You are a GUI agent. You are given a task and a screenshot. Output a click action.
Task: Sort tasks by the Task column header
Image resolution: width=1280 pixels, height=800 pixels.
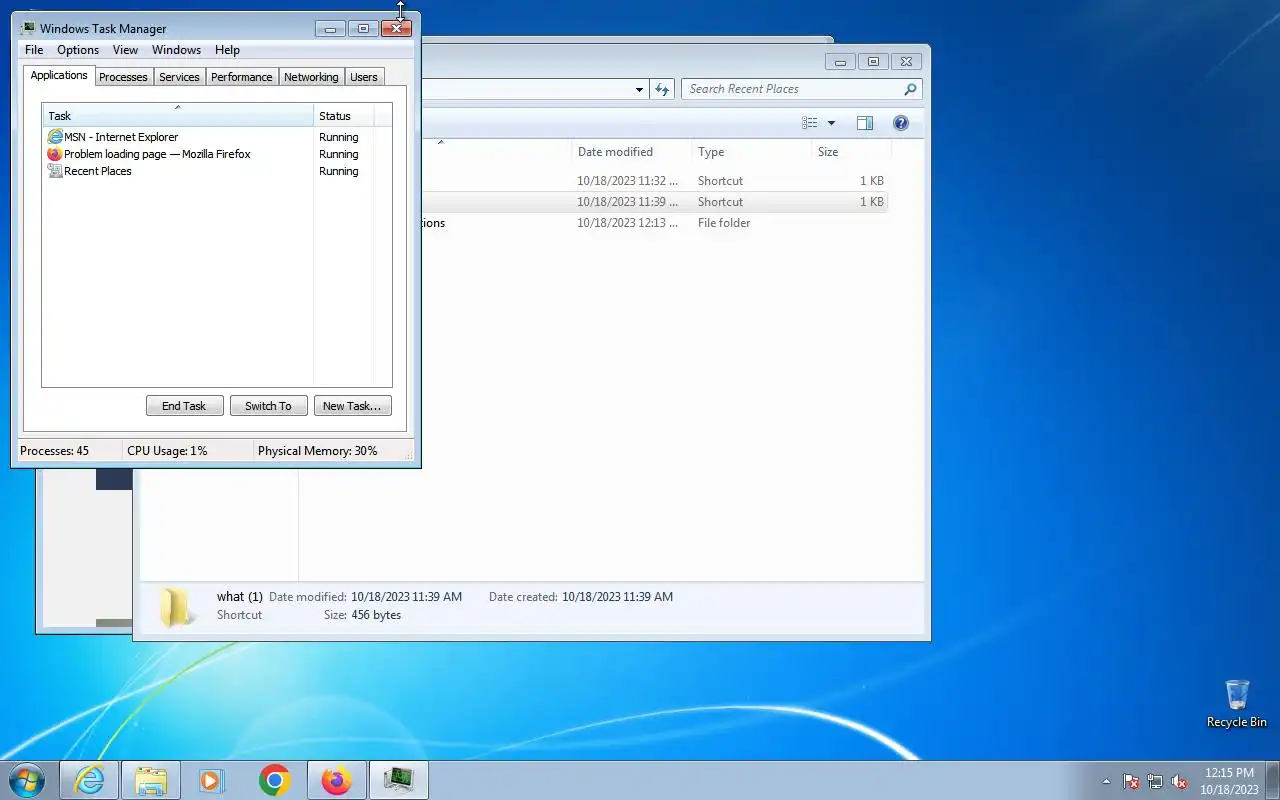point(178,116)
